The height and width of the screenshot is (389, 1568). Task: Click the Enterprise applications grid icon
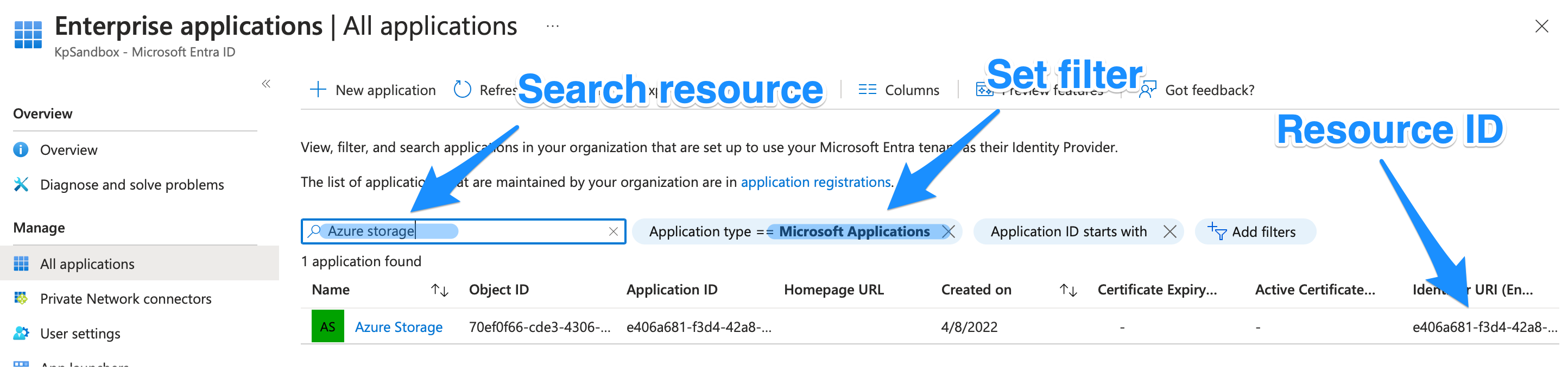[28, 34]
